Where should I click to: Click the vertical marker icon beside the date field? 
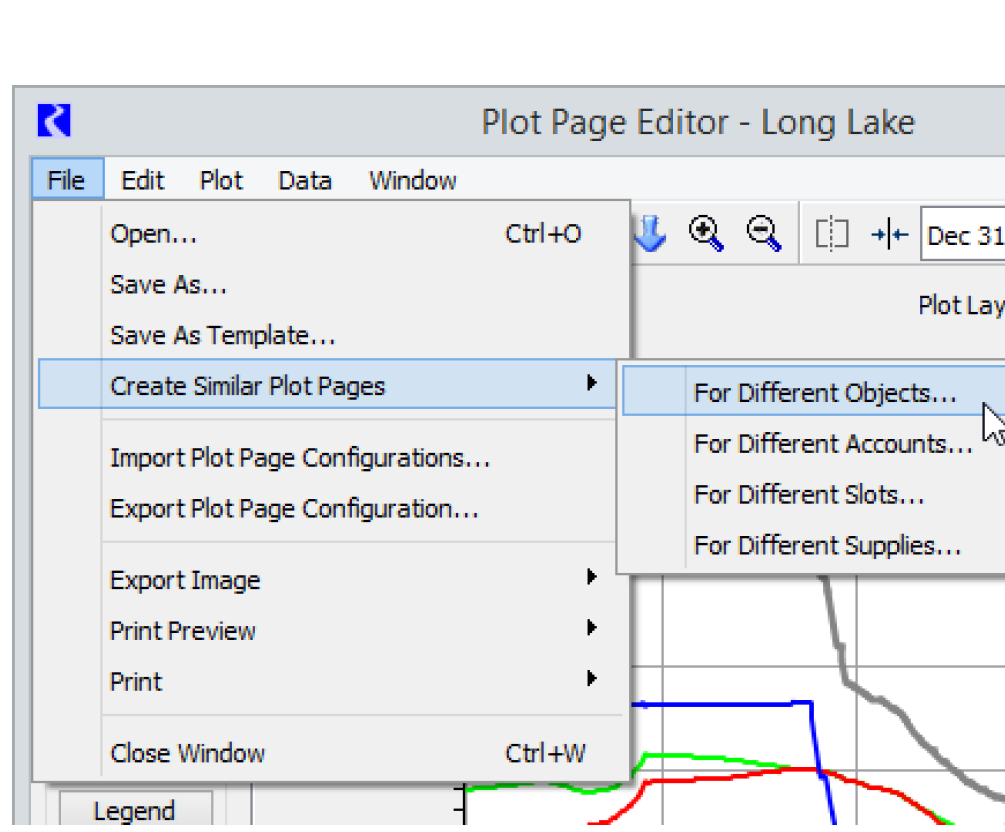point(889,235)
